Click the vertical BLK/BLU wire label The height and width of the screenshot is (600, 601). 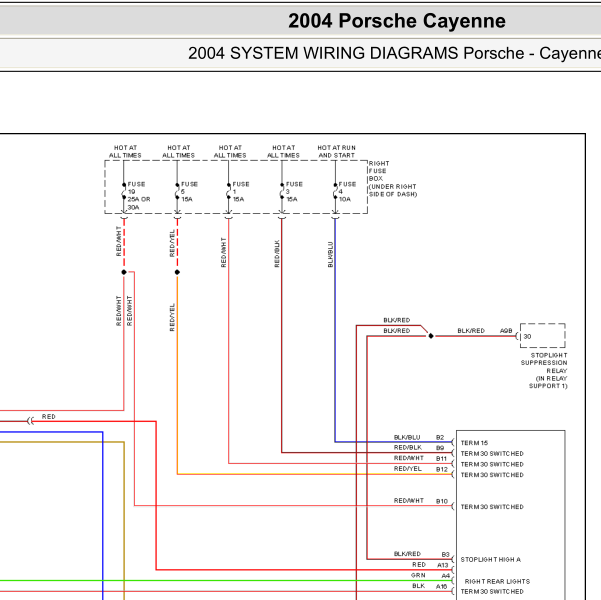tap(330, 254)
